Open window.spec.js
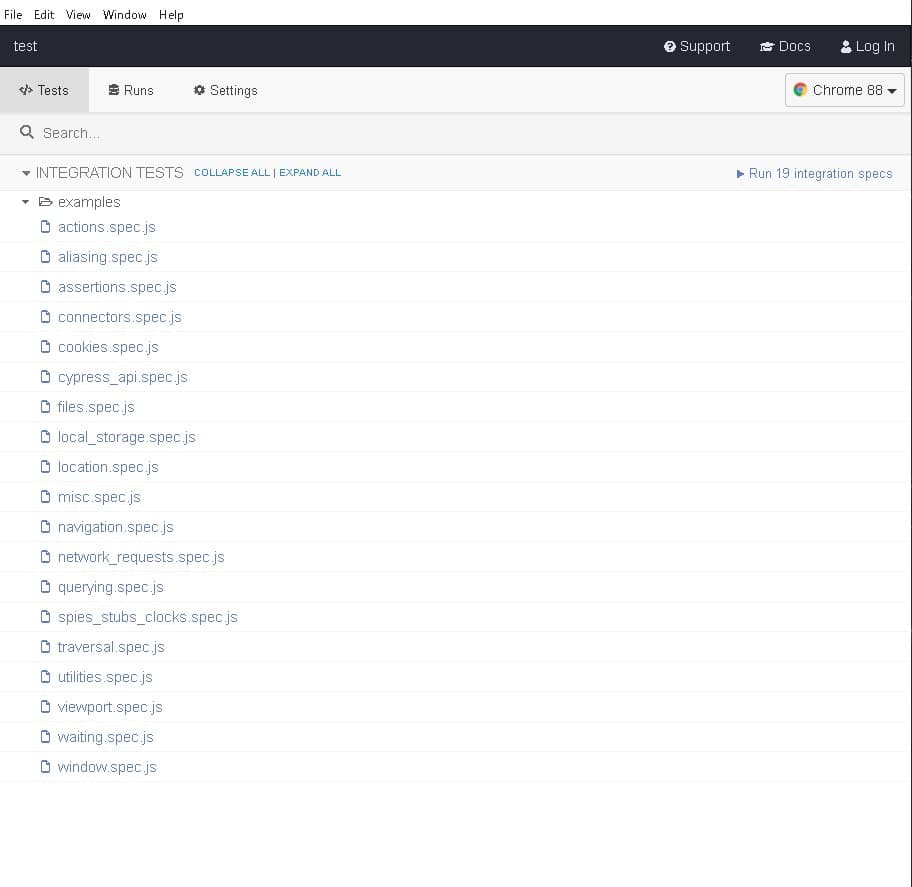Screen dimensions: 912x887 click(107, 767)
